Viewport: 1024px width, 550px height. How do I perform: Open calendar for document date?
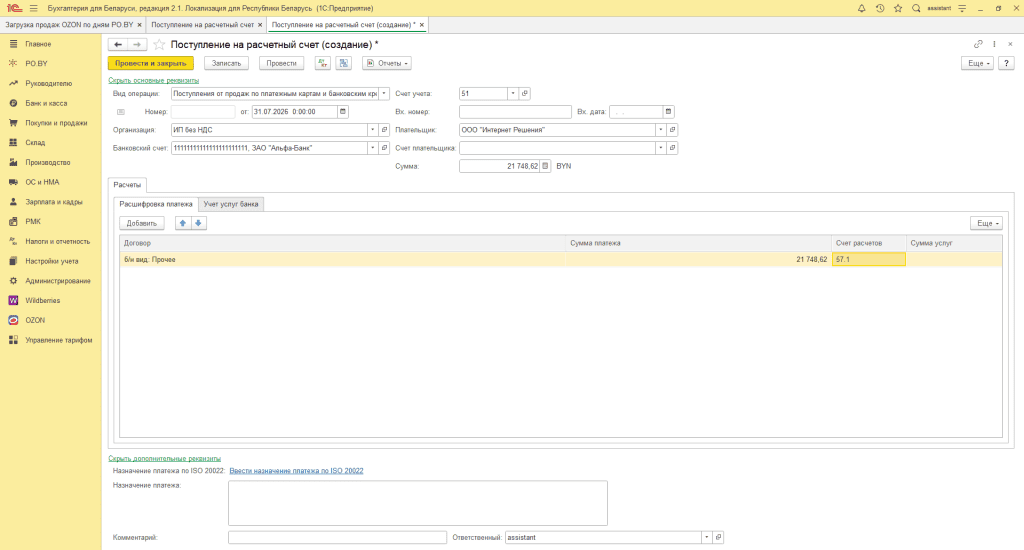pyautogui.click(x=343, y=112)
